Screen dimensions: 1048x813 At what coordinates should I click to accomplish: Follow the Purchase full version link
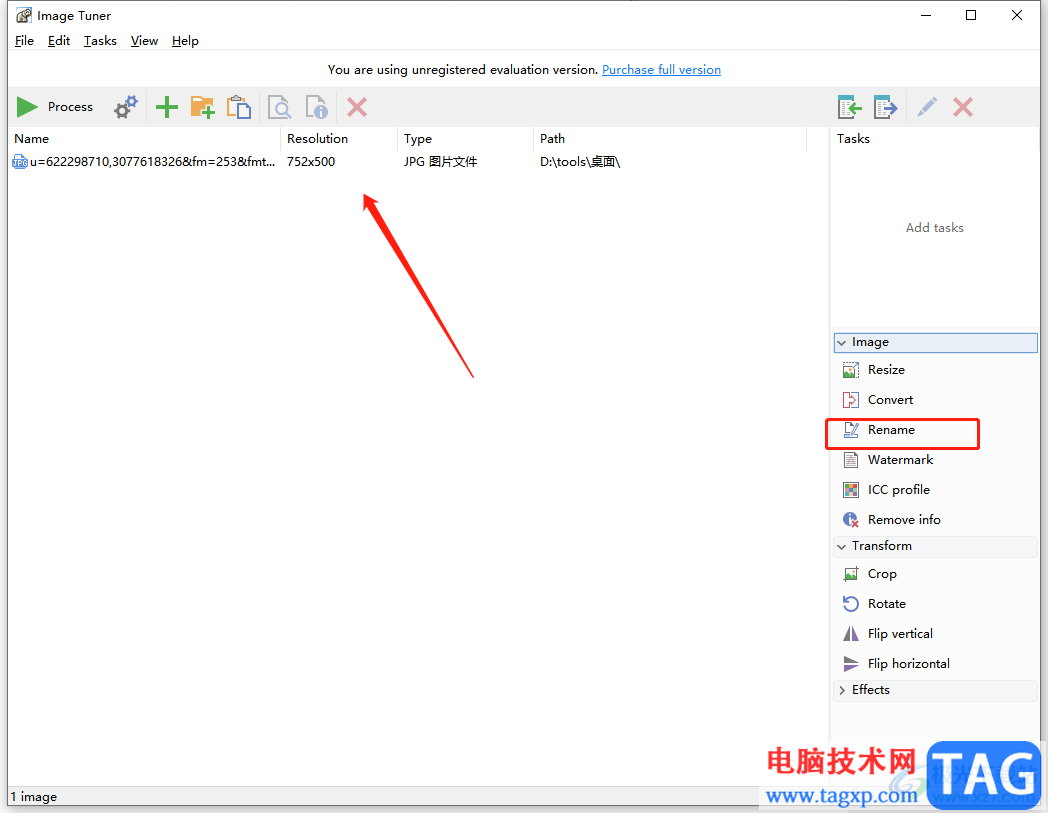(x=661, y=70)
